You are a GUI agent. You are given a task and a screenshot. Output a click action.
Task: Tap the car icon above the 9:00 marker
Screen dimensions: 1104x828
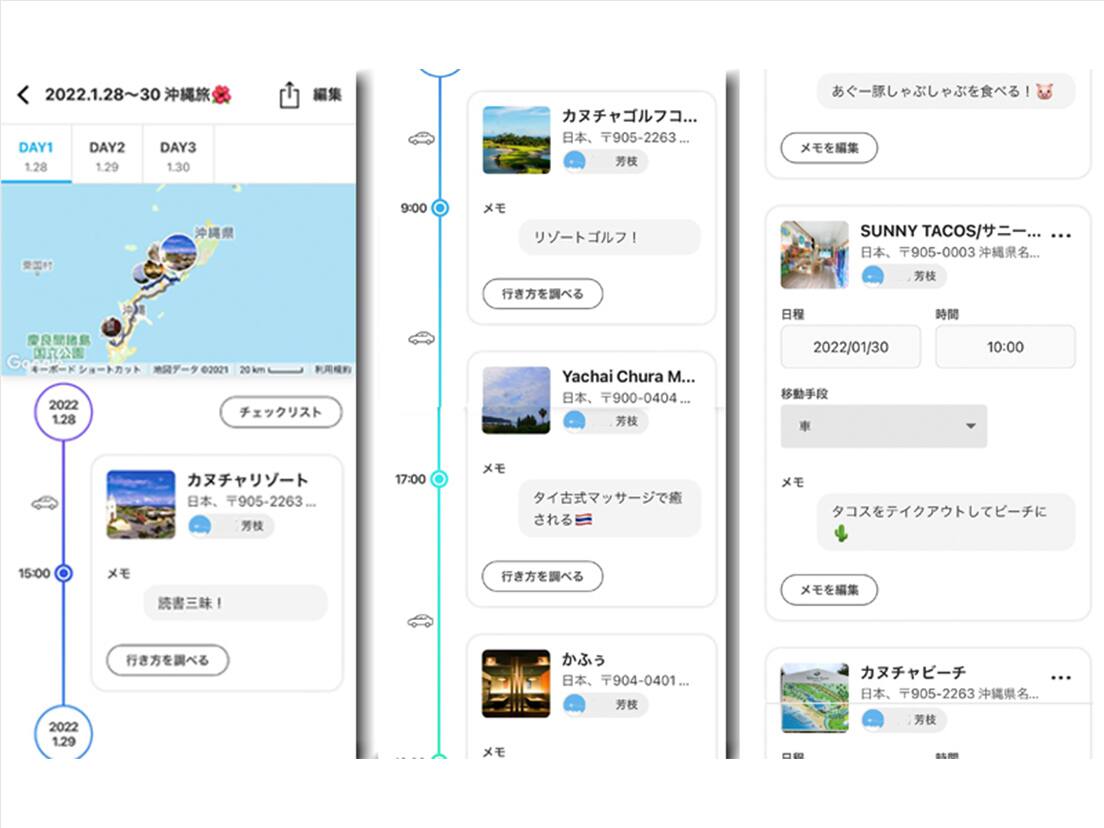(421, 139)
